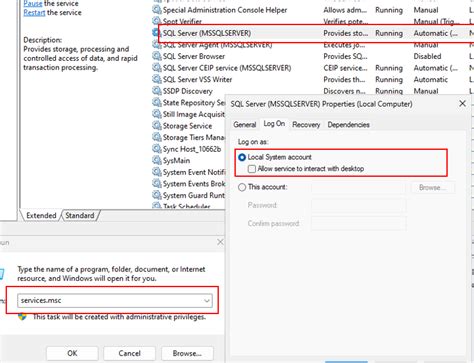This screenshot has height=363, width=474.
Task: Select the Storage Service row
Action: pos(189,126)
